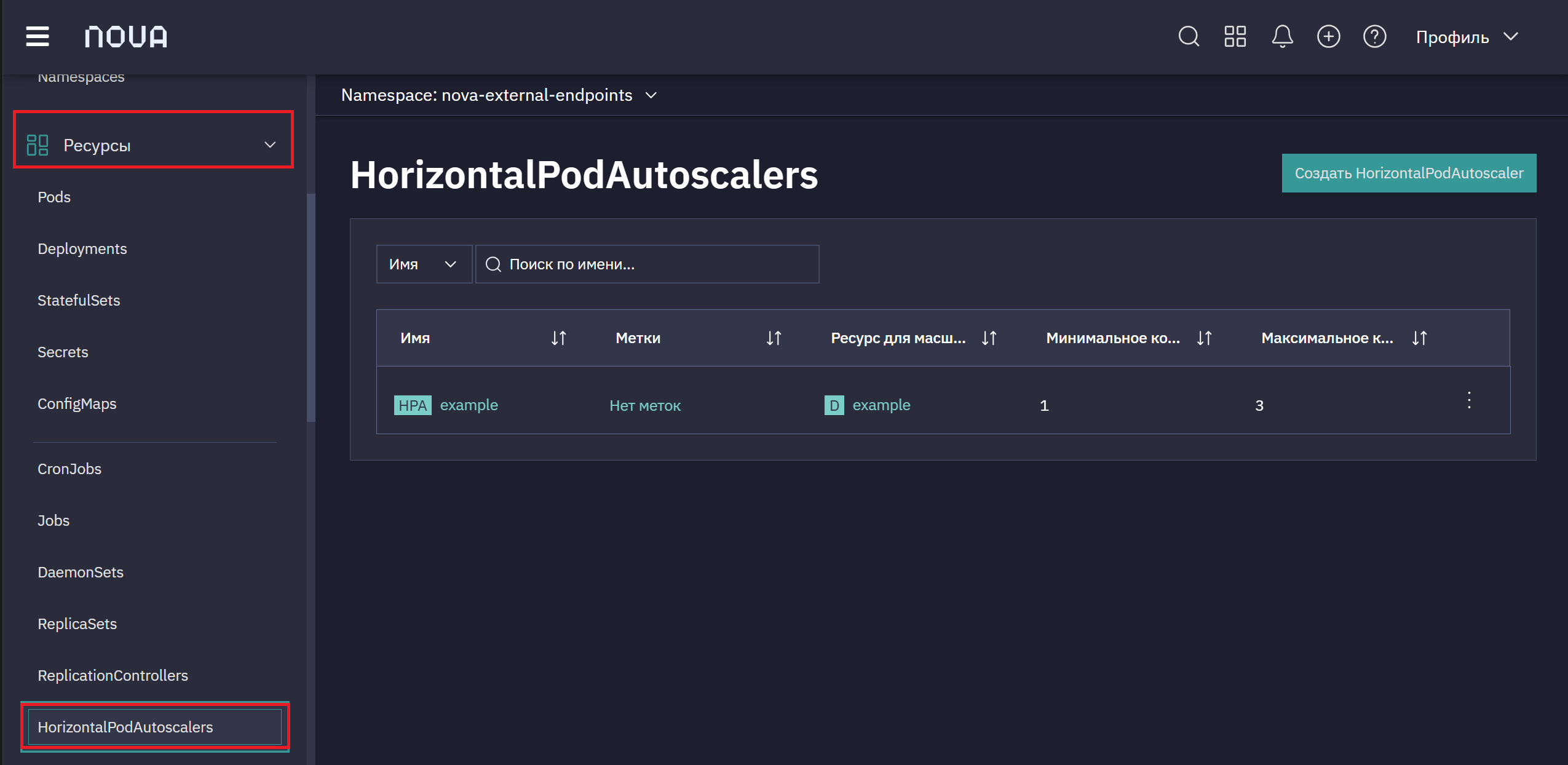Open DaemonSets in the sidebar
The height and width of the screenshot is (765, 1568).
pos(81,572)
